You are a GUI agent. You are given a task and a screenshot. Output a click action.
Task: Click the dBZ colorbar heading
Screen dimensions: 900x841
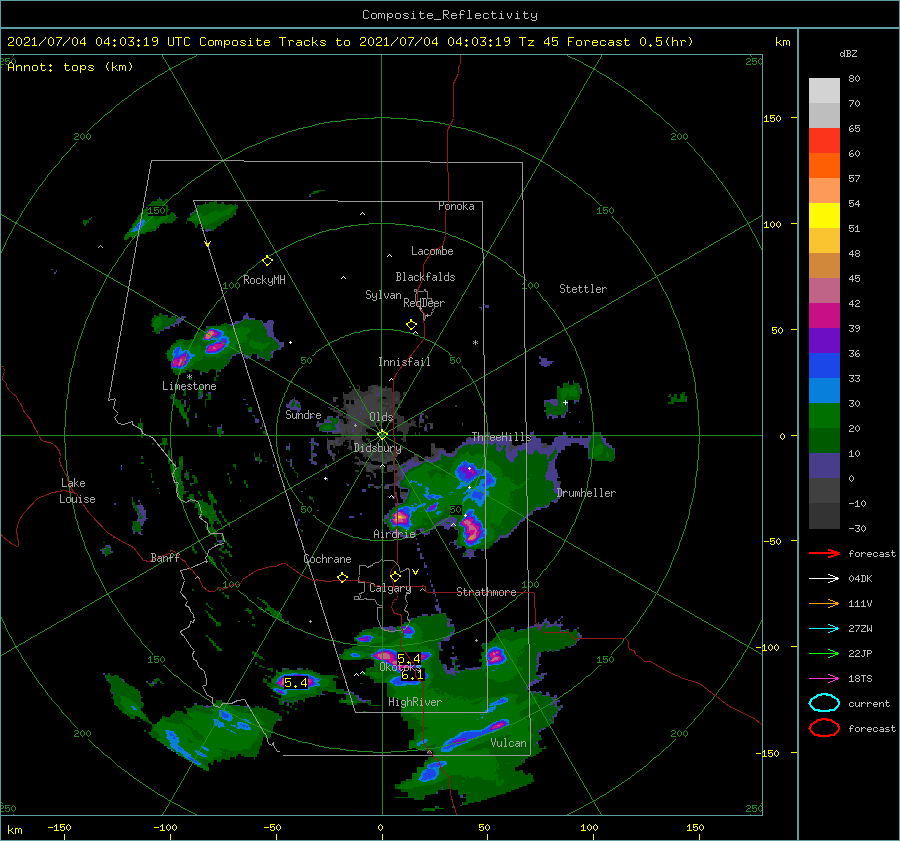[848, 53]
